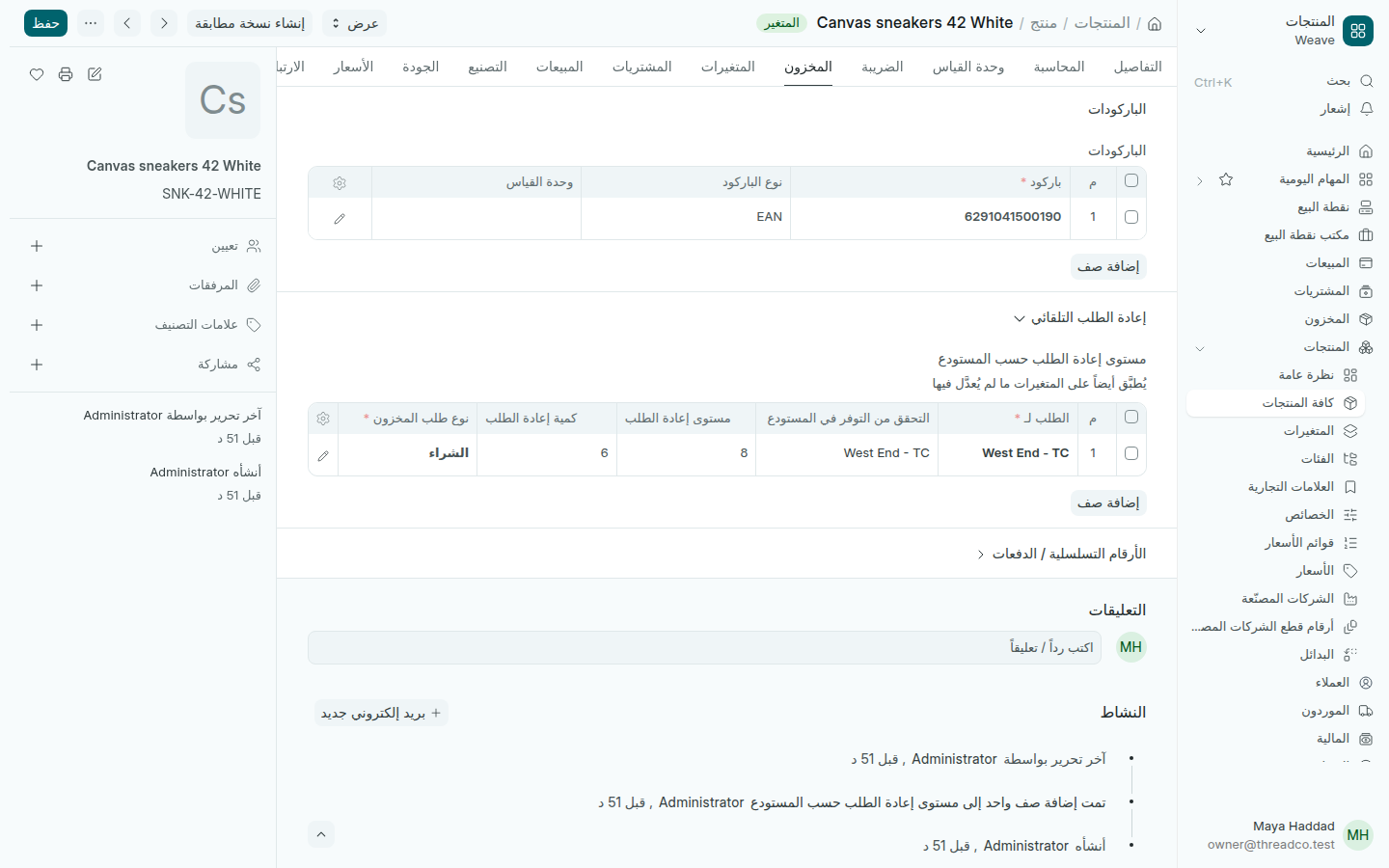This screenshot has width=1389, height=868.
Task: Add attachment with plus next to المرفقات
Action: (37, 285)
